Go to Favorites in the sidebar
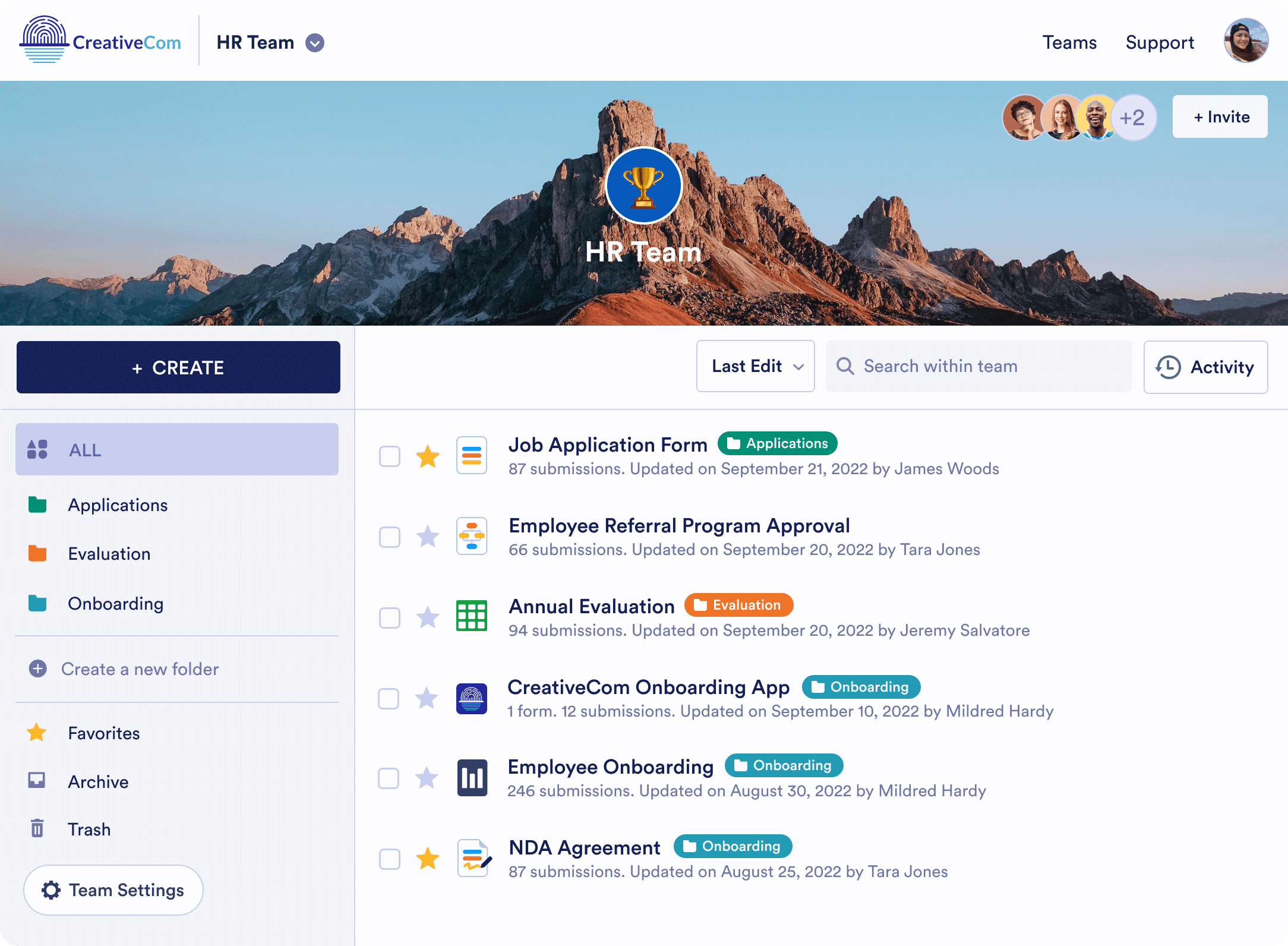The width and height of the screenshot is (1288, 946). 104,733
